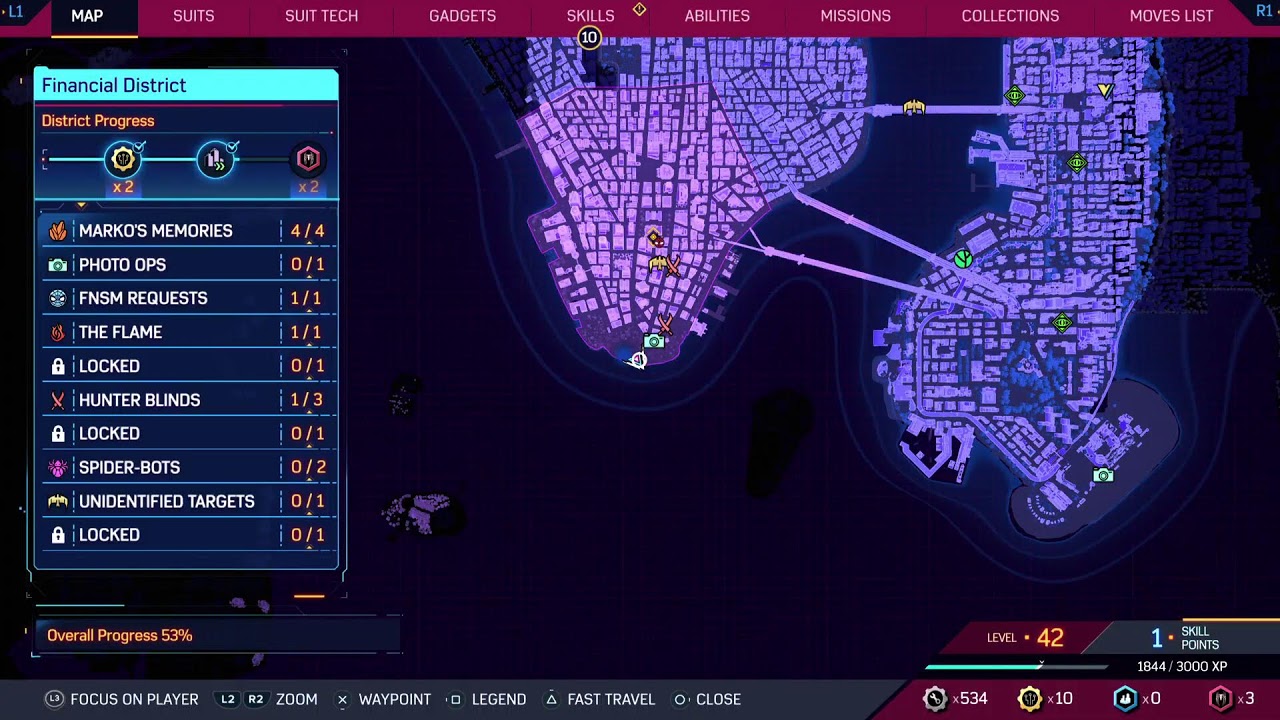Click the pink Hero Token district reward icon
The height and width of the screenshot is (720, 1280).
308,159
